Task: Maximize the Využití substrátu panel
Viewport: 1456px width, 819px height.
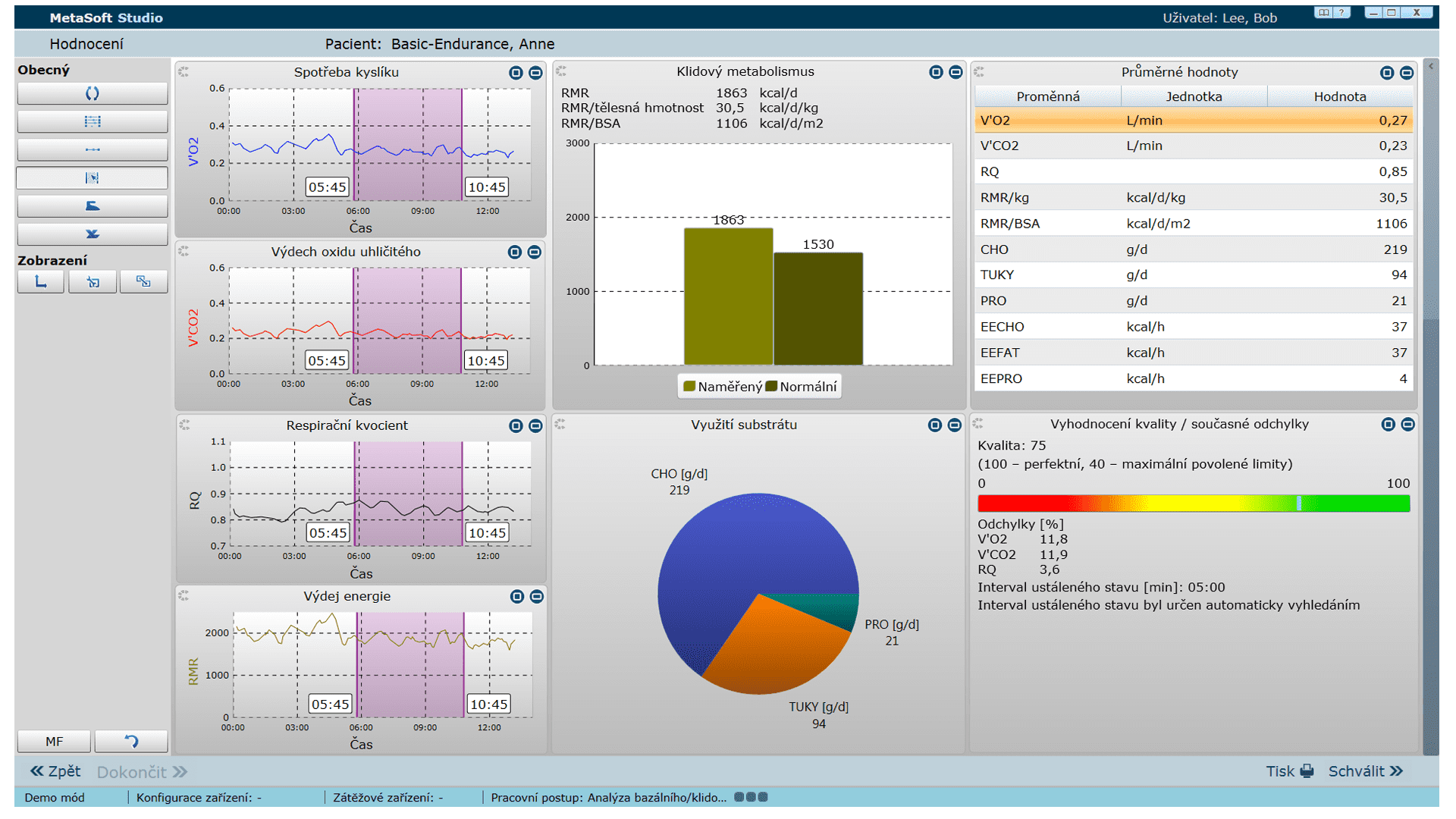Action: [934, 425]
